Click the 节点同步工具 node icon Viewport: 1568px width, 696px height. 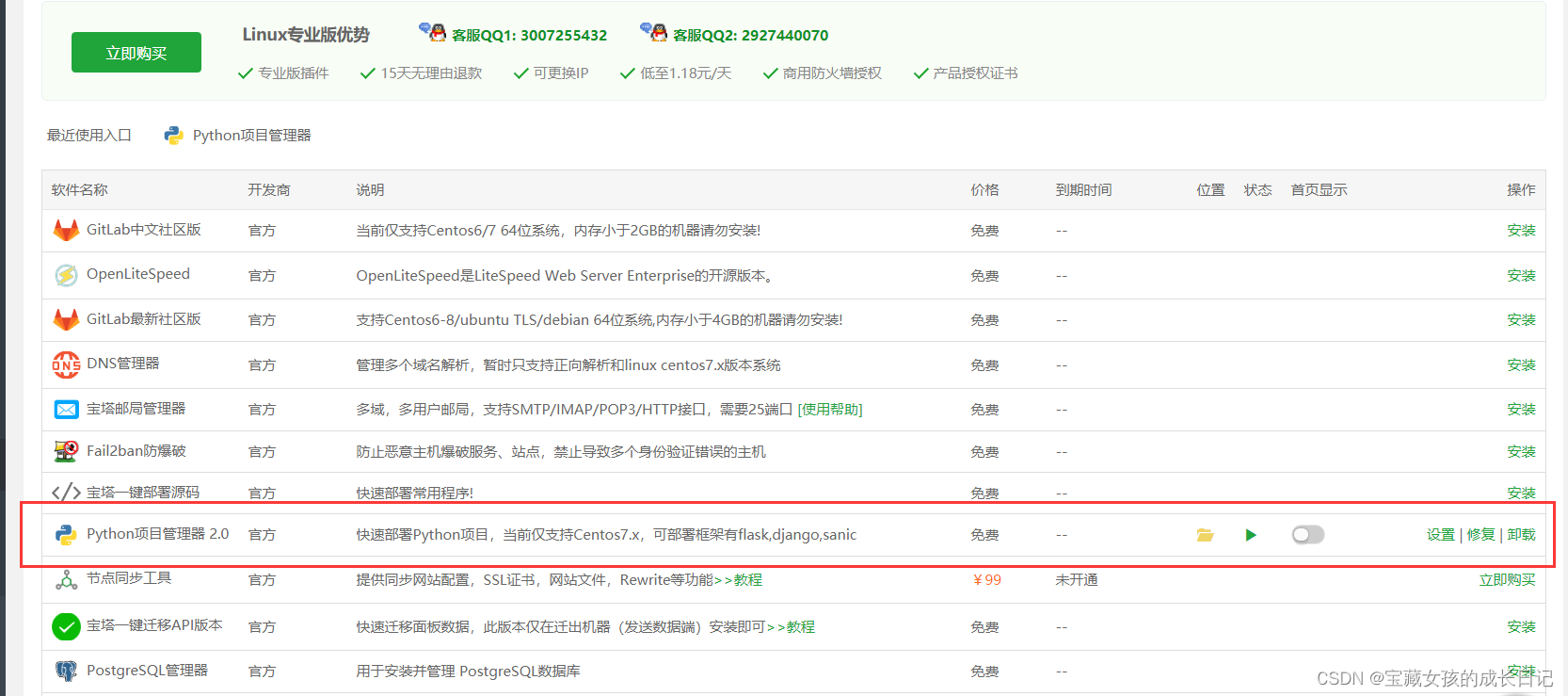point(66,579)
